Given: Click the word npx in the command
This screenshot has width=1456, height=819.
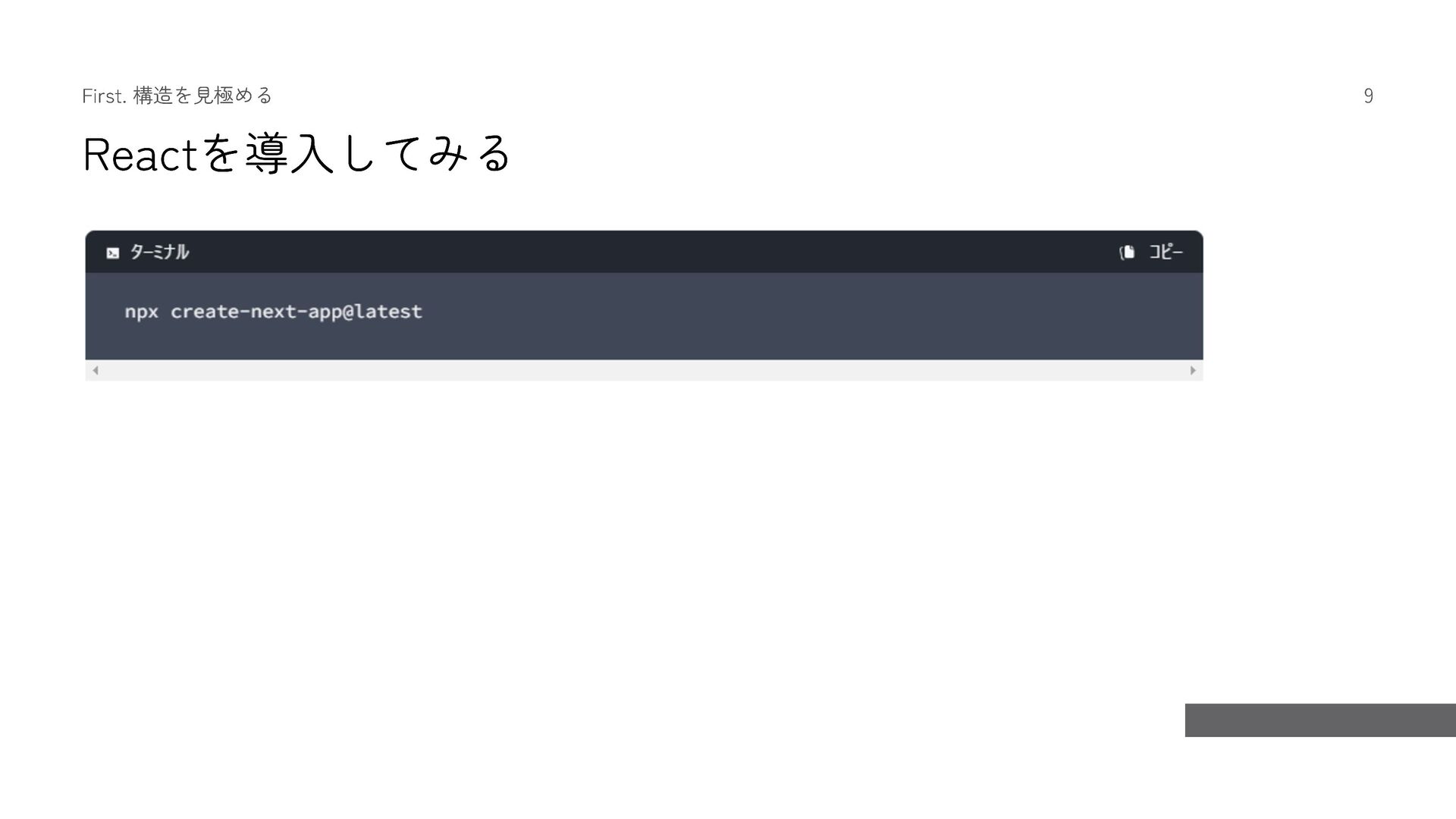Looking at the screenshot, I should (x=141, y=312).
